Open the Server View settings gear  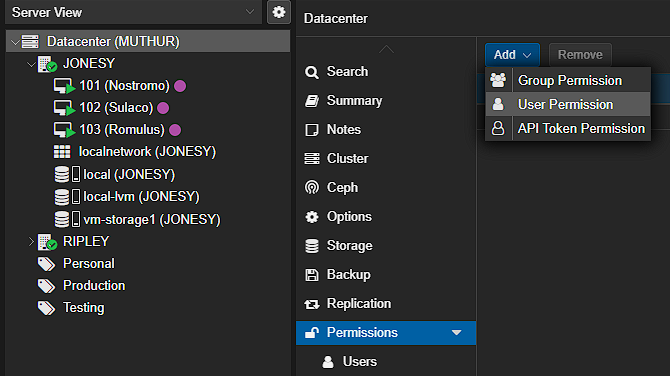pos(279,12)
